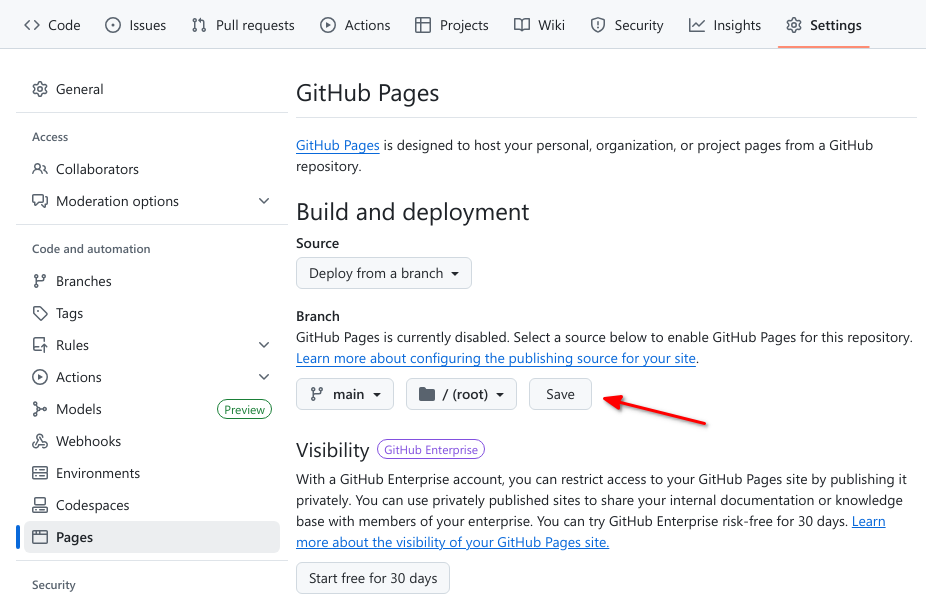Click the Code angle-brackets icon

(x=32, y=25)
